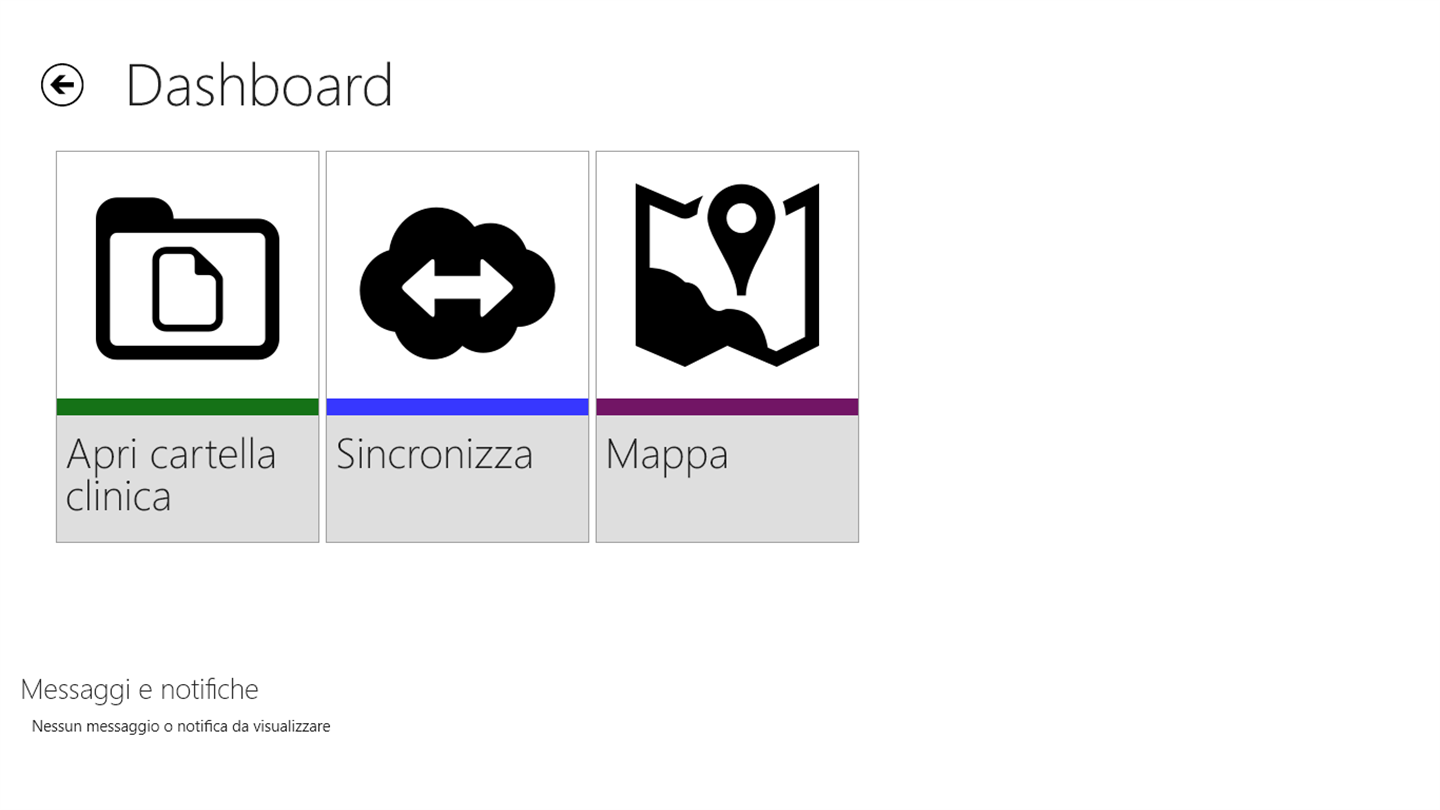Click the "Nessun messaggio o notifica" text

point(181,726)
